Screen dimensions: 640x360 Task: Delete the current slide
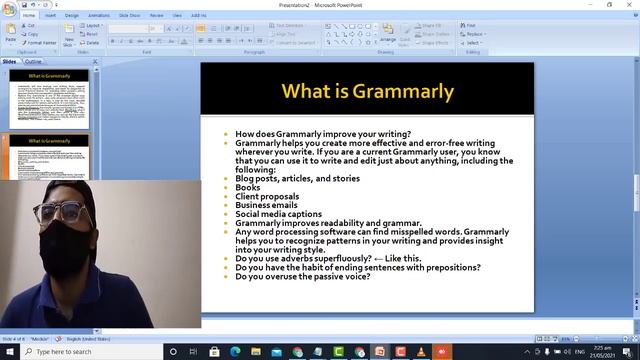(89, 43)
